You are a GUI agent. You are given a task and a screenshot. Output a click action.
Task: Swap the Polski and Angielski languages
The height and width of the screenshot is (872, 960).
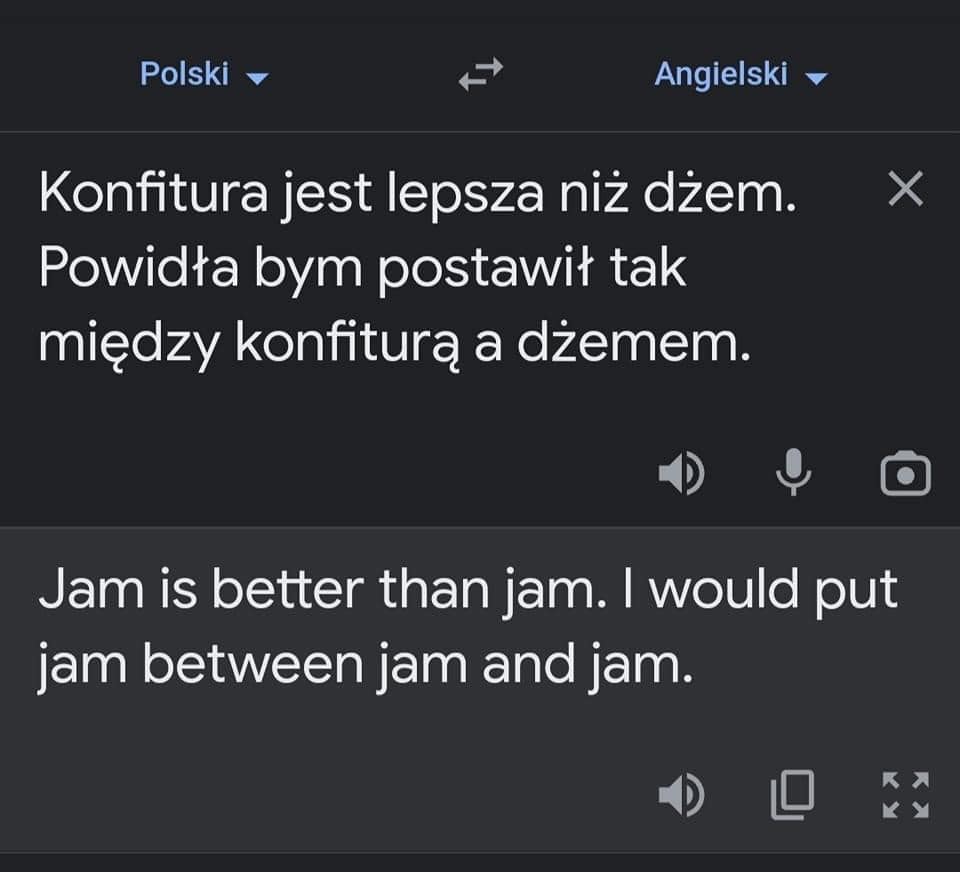click(481, 74)
